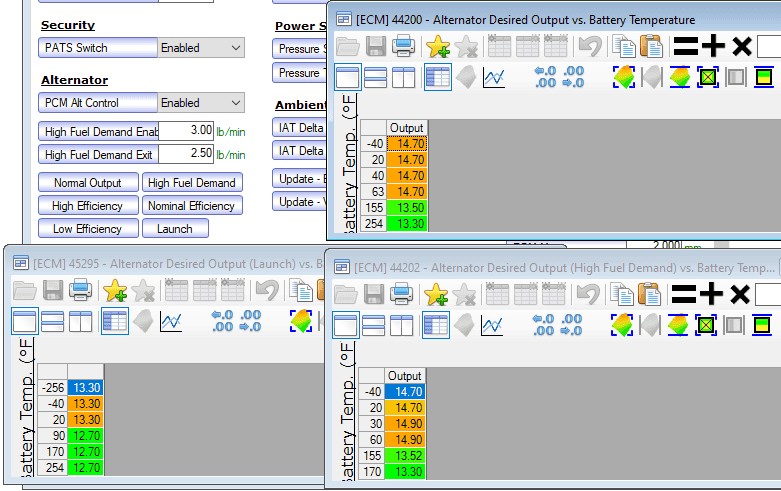The image size is (781, 491).
Task: Click multiply icon in 44200 window
Action: coord(742,46)
